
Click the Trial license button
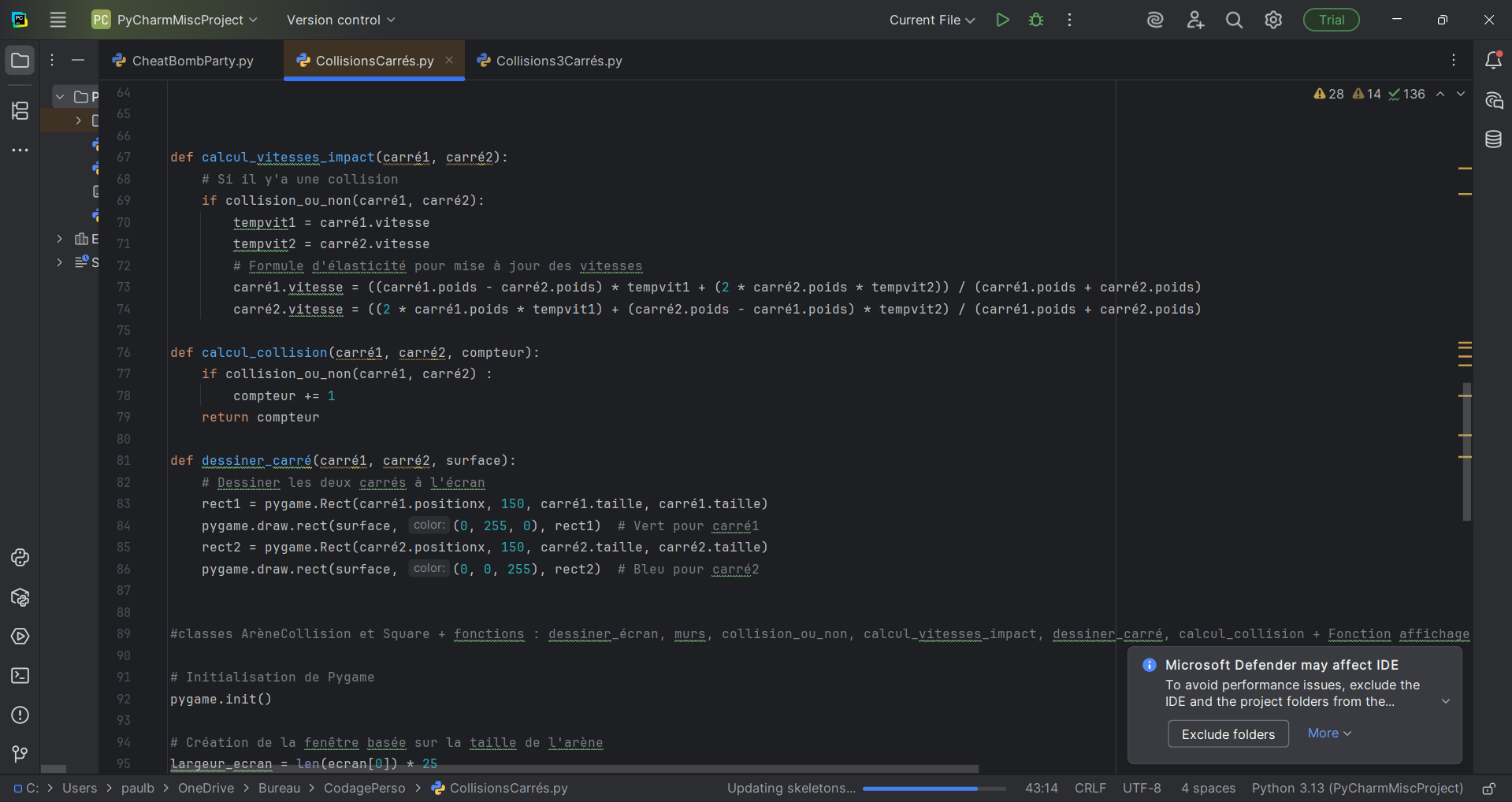(x=1332, y=20)
